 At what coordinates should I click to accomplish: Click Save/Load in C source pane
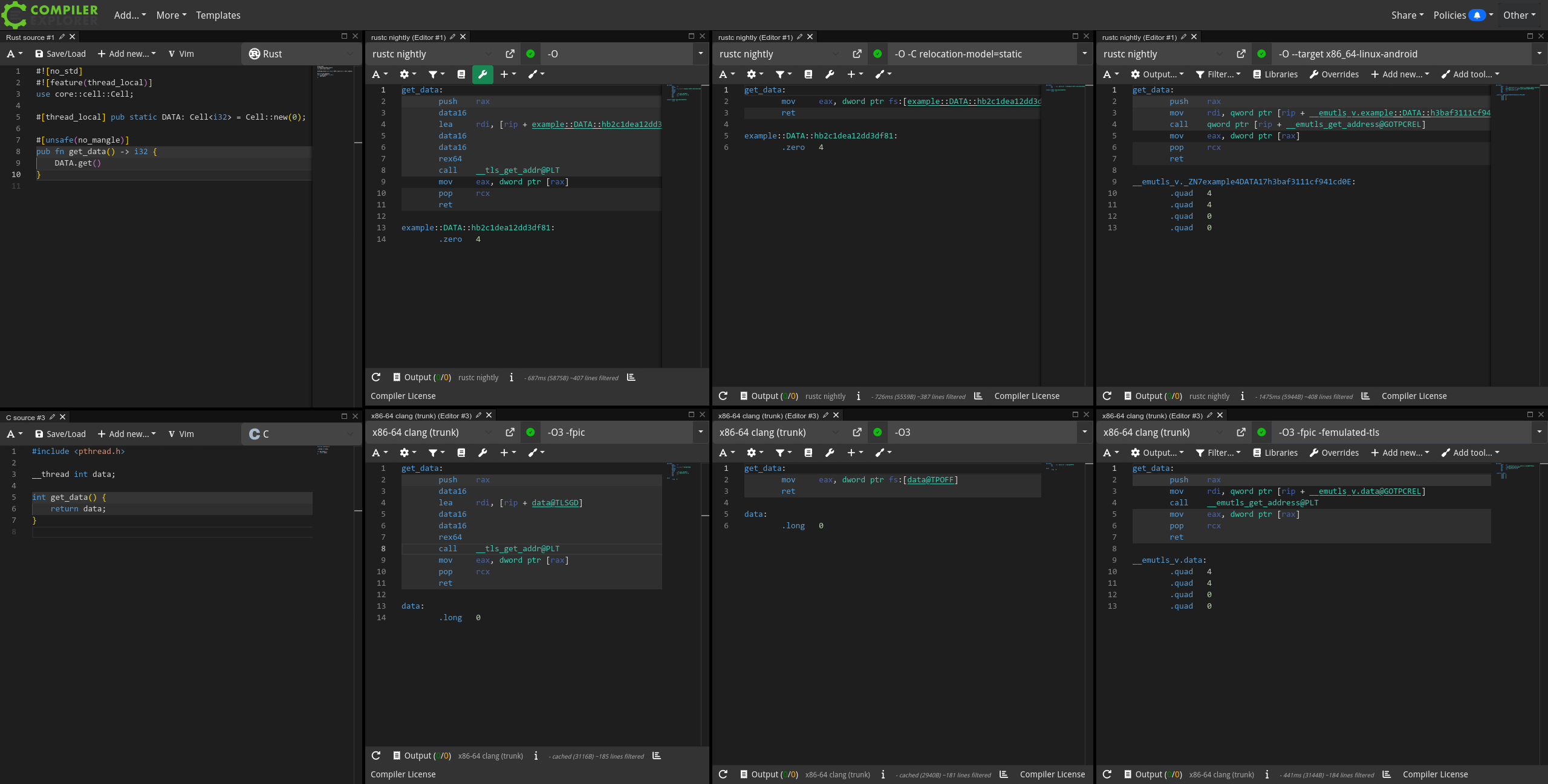tap(60, 434)
